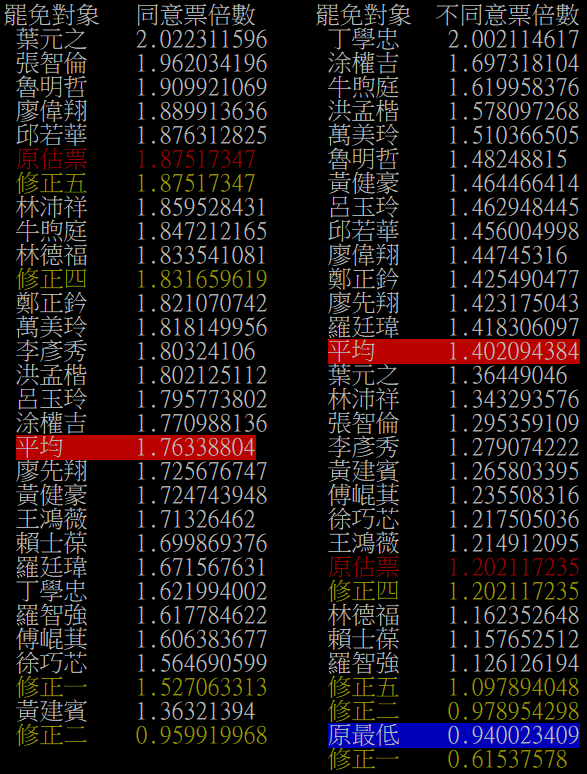Select the red 平均 row showing 1.402094384

[x=454, y=351]
